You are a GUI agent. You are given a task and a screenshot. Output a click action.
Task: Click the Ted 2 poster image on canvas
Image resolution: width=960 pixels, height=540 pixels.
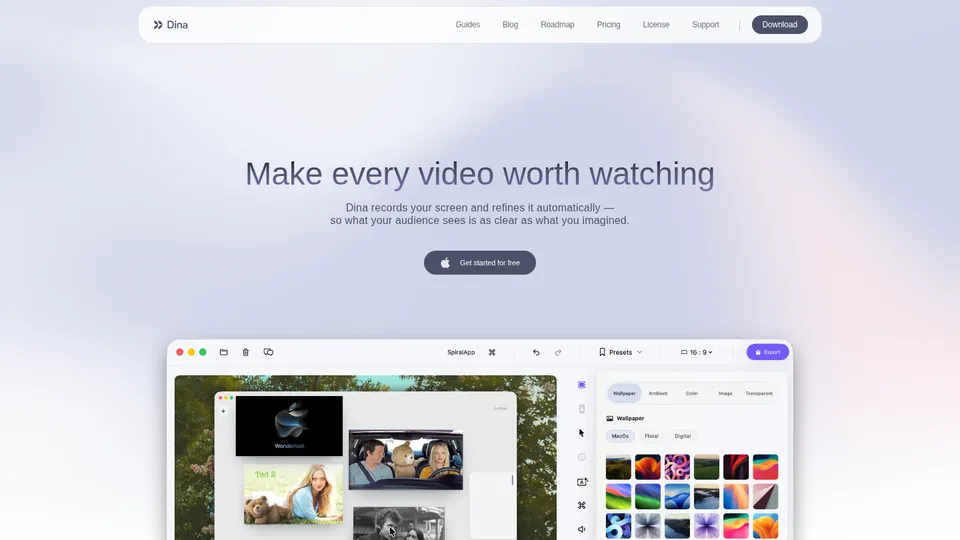point(293,494)
